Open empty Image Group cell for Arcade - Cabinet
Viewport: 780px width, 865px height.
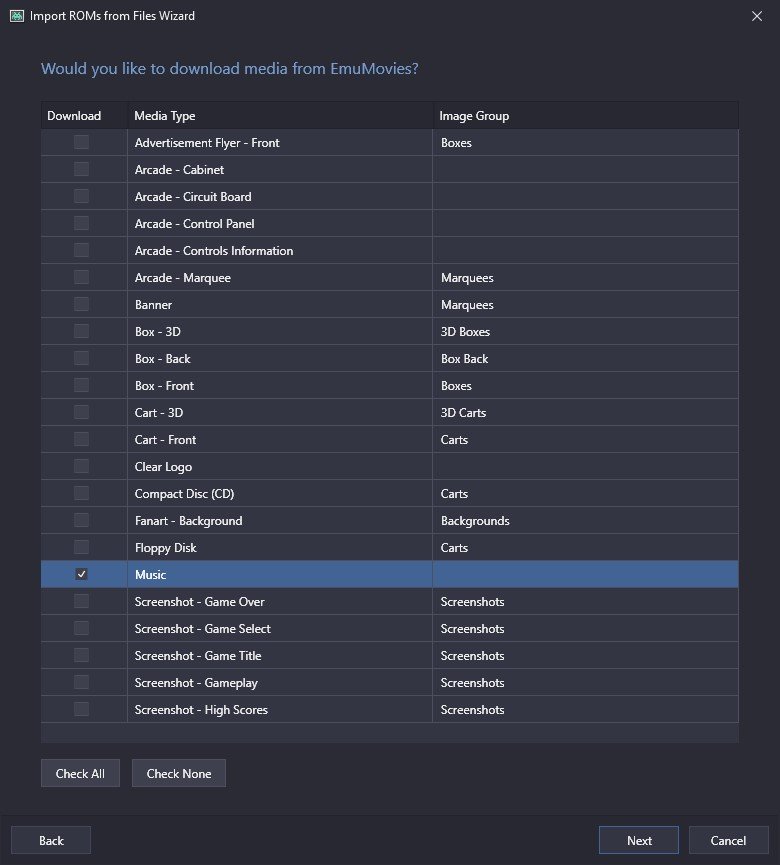coord(585,169)
